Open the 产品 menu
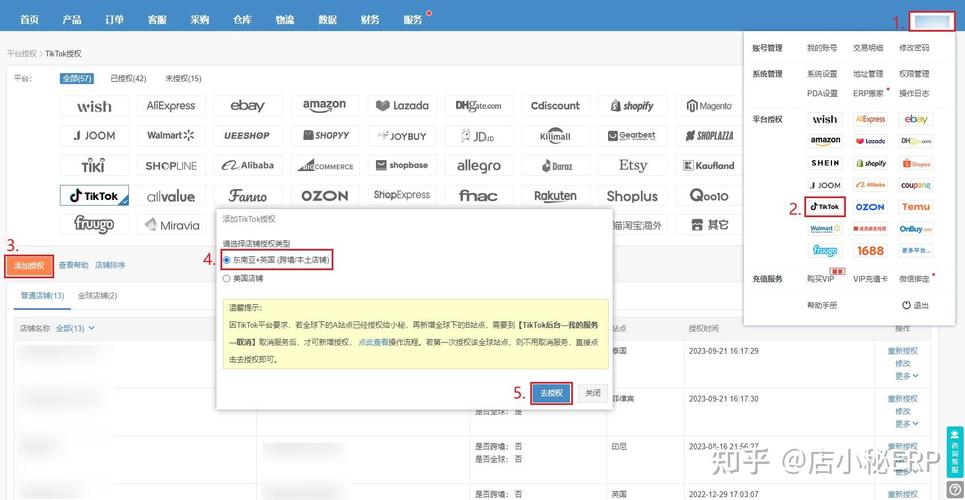Viewport: 965px width, 500px height. click(x=72, y=20)
